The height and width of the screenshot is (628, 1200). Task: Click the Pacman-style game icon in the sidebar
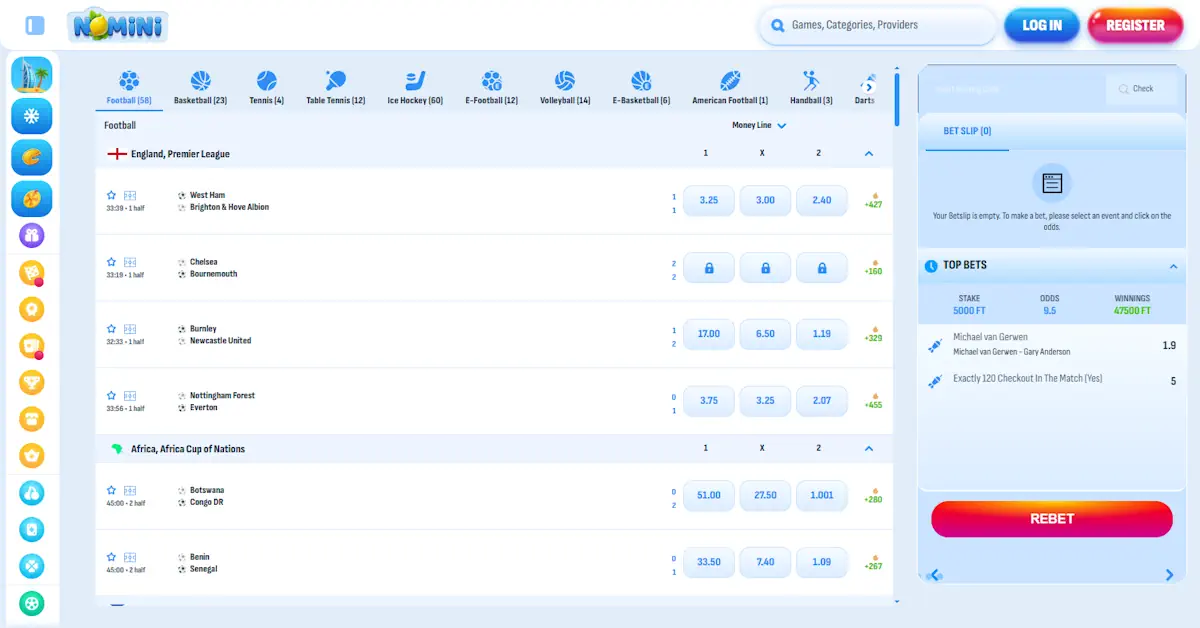31,157
